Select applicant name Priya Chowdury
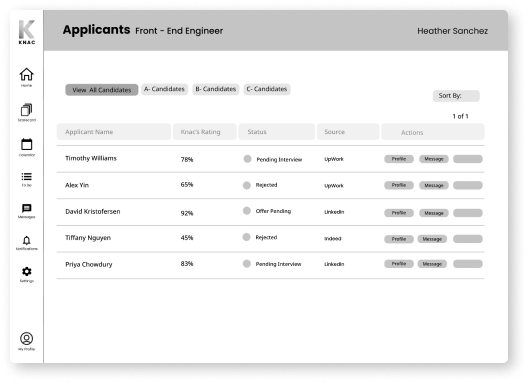Screen dimensions: 528x383 click(x=89, y=264)
